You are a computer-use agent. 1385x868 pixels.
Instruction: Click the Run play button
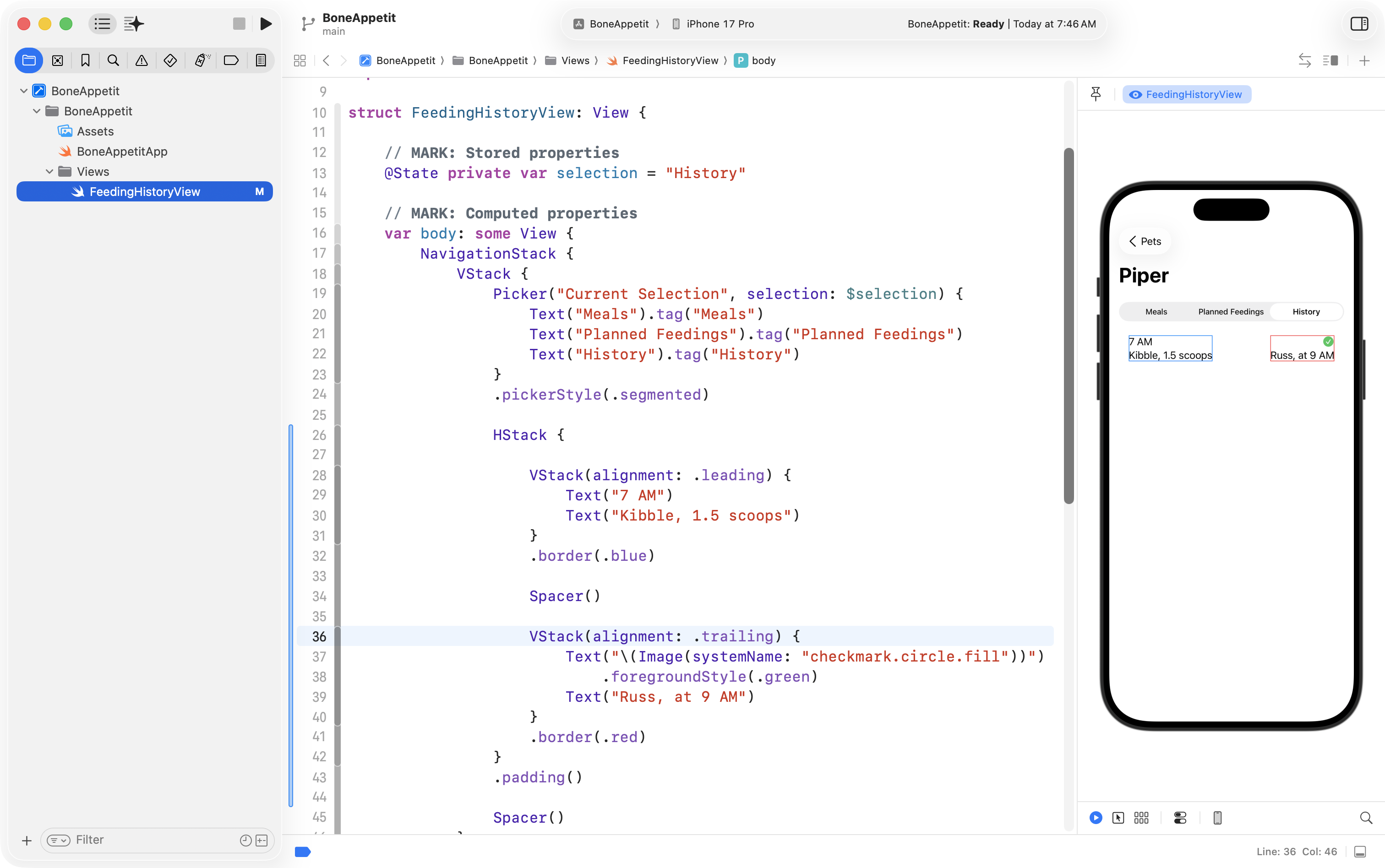tap(265, 23)
